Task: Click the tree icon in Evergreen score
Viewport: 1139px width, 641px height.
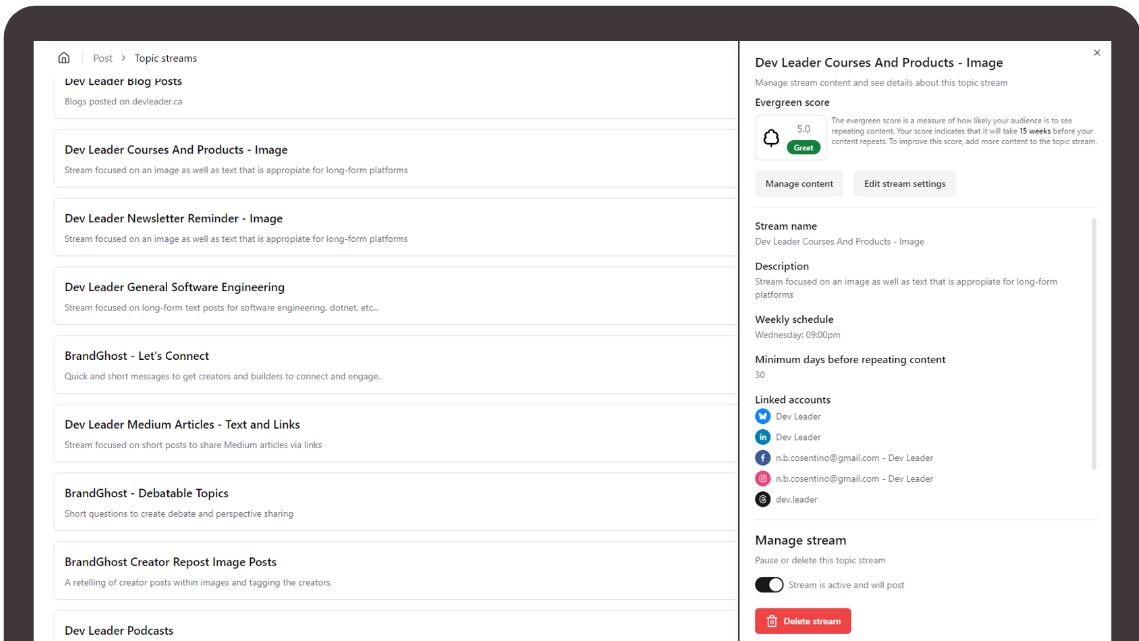Action: [771, 137]
